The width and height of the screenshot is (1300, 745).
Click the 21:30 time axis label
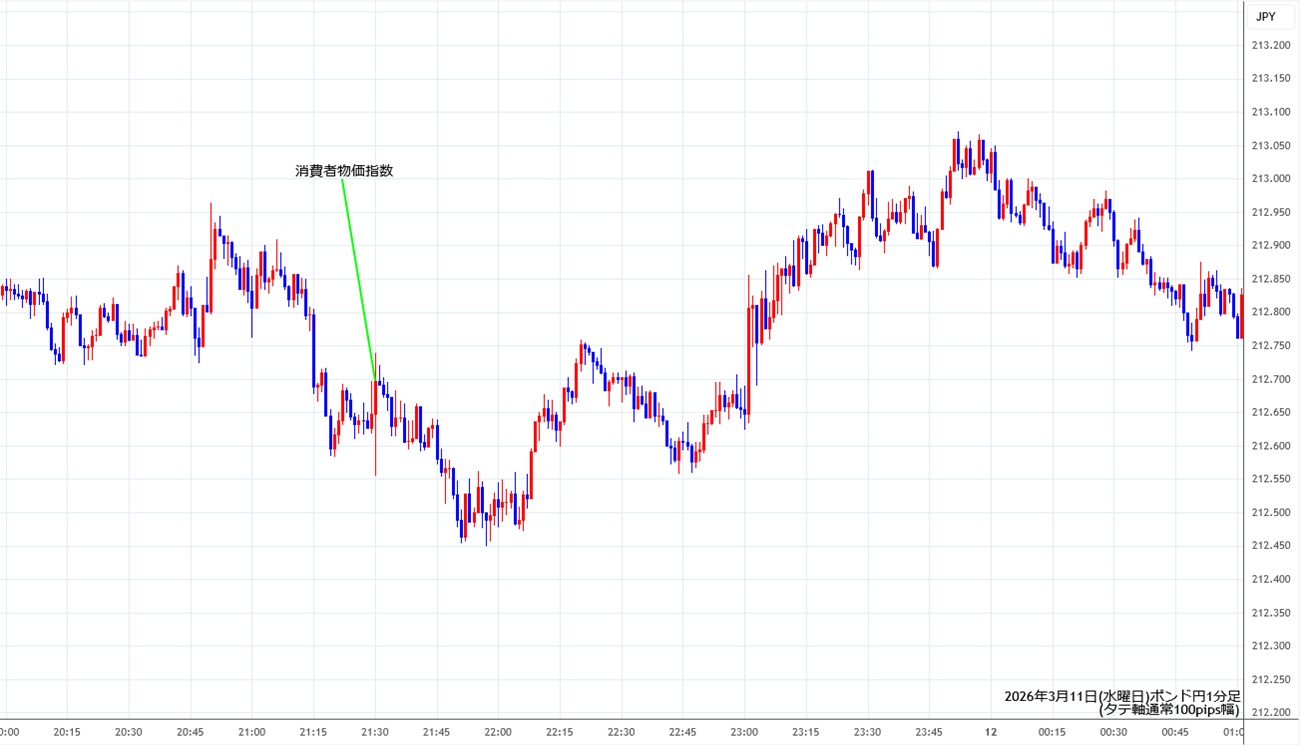(x=375, y=732)
